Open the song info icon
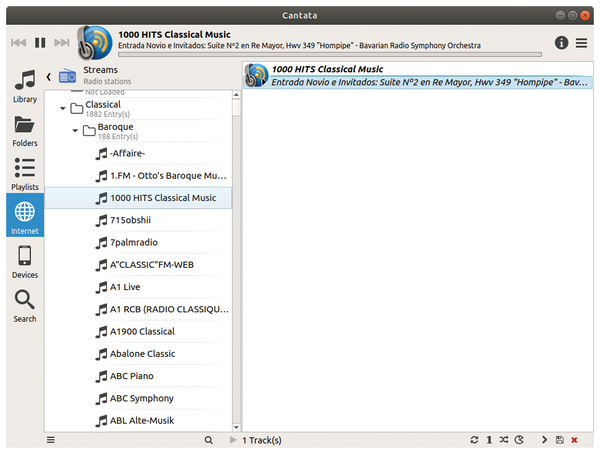 [561, 43]
